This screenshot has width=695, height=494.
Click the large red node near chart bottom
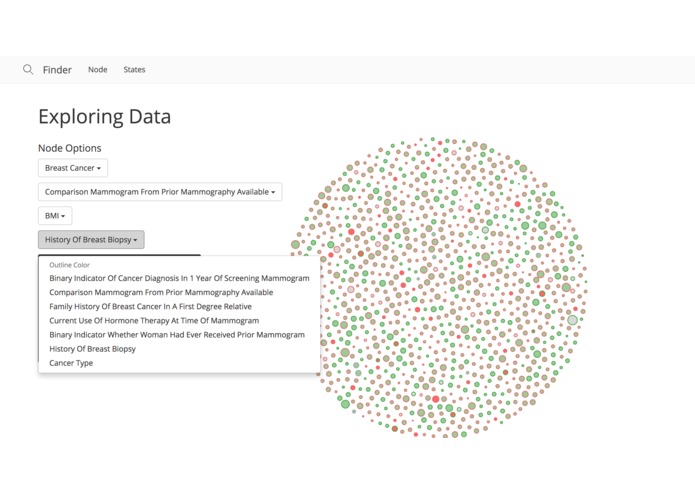435,399
